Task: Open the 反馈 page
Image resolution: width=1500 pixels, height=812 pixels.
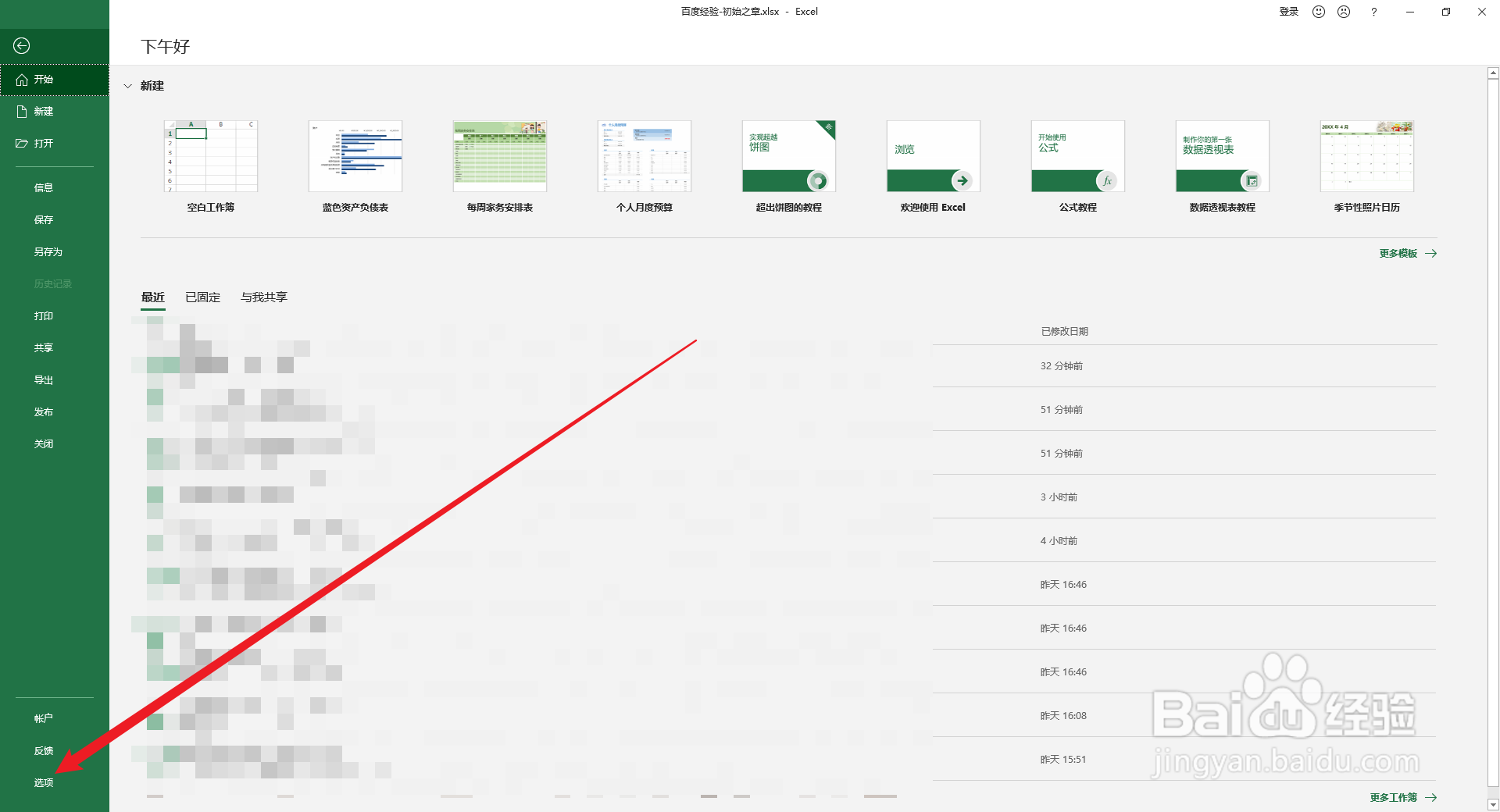Action: pyautogui.click(x=55, y=751)
